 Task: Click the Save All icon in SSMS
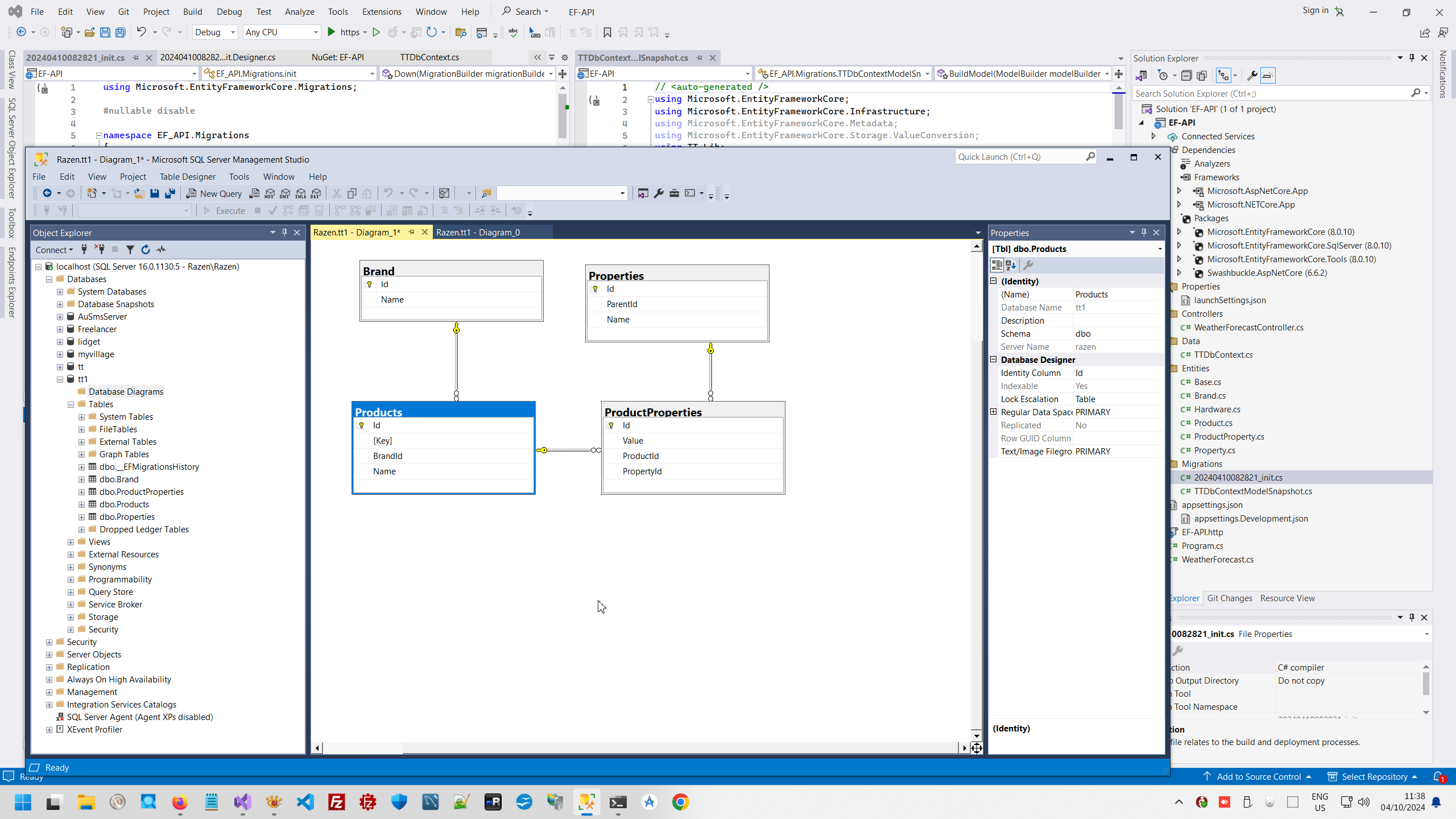click(169, 193)
